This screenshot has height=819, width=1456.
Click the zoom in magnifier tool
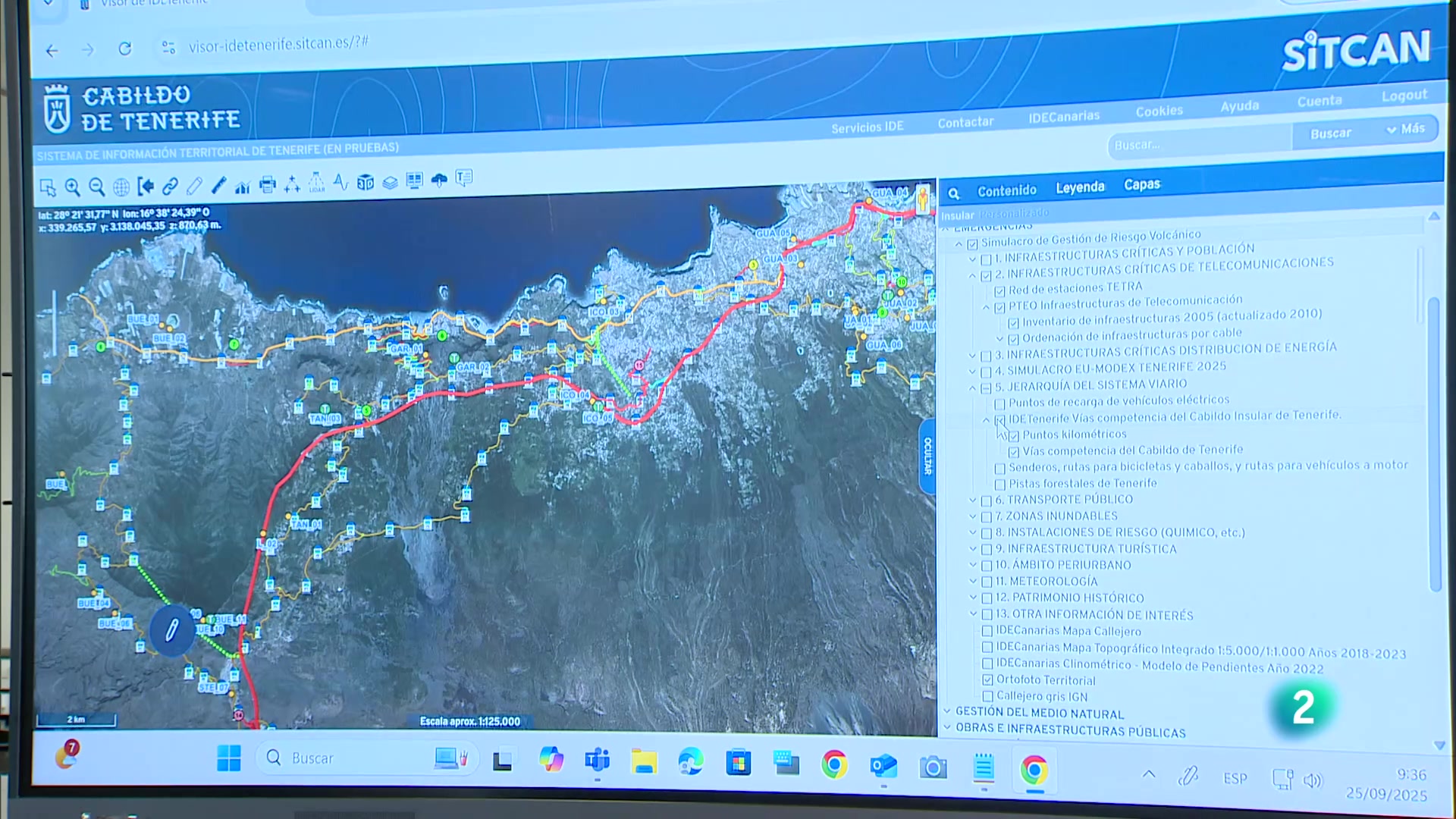point(72,187)
